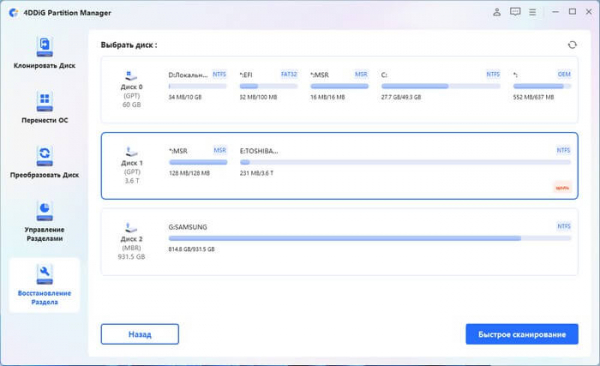Image resolution: width=600 pixels, height=366 pixels.
Task: Click the Диск 1 drive icon
Action: click(x=131, y=151)
